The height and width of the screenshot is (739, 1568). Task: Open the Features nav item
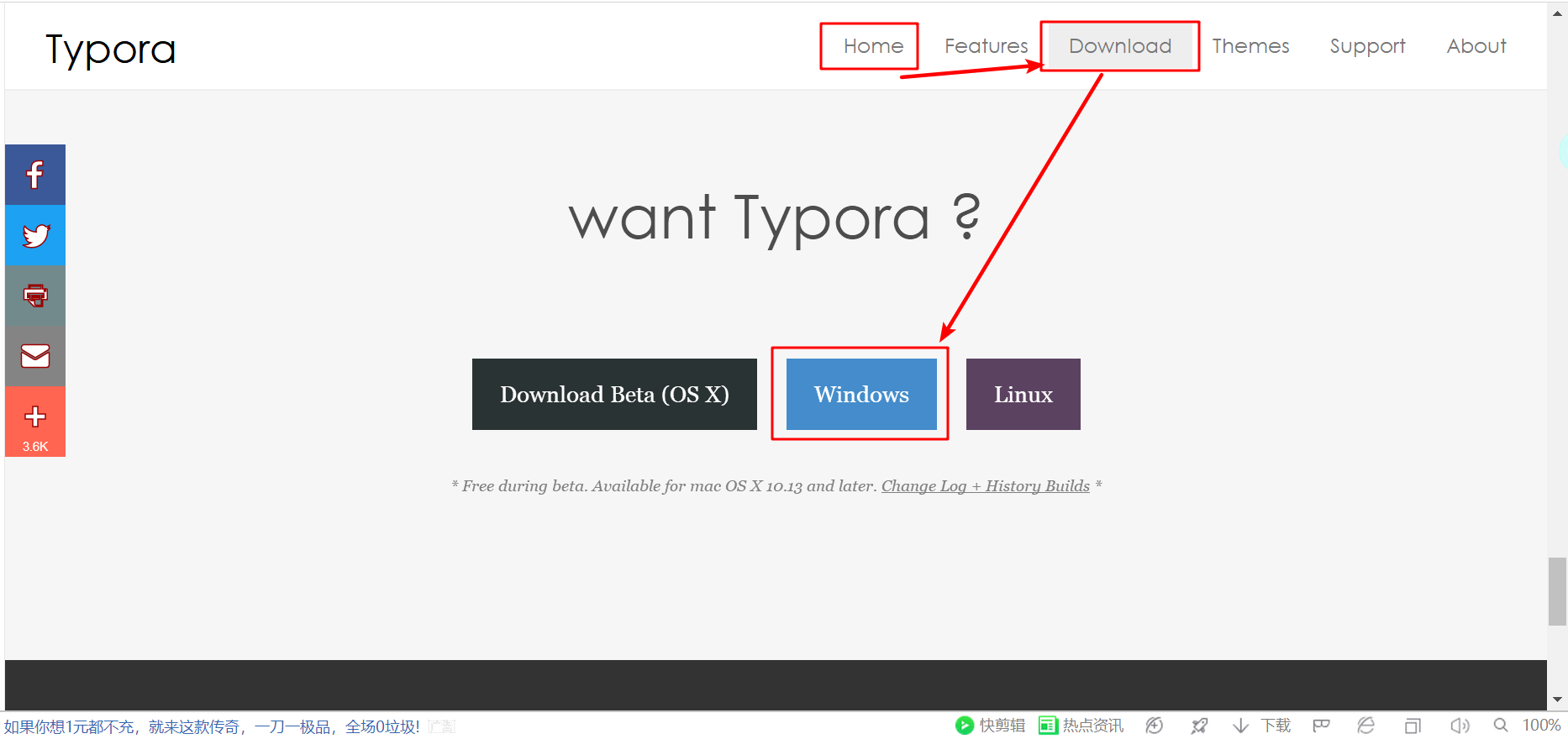click(x=986, y=46)
